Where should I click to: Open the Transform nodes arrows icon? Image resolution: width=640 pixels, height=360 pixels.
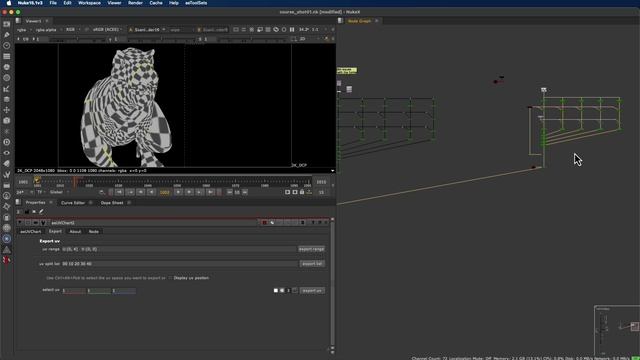click(x=7, y=110)
